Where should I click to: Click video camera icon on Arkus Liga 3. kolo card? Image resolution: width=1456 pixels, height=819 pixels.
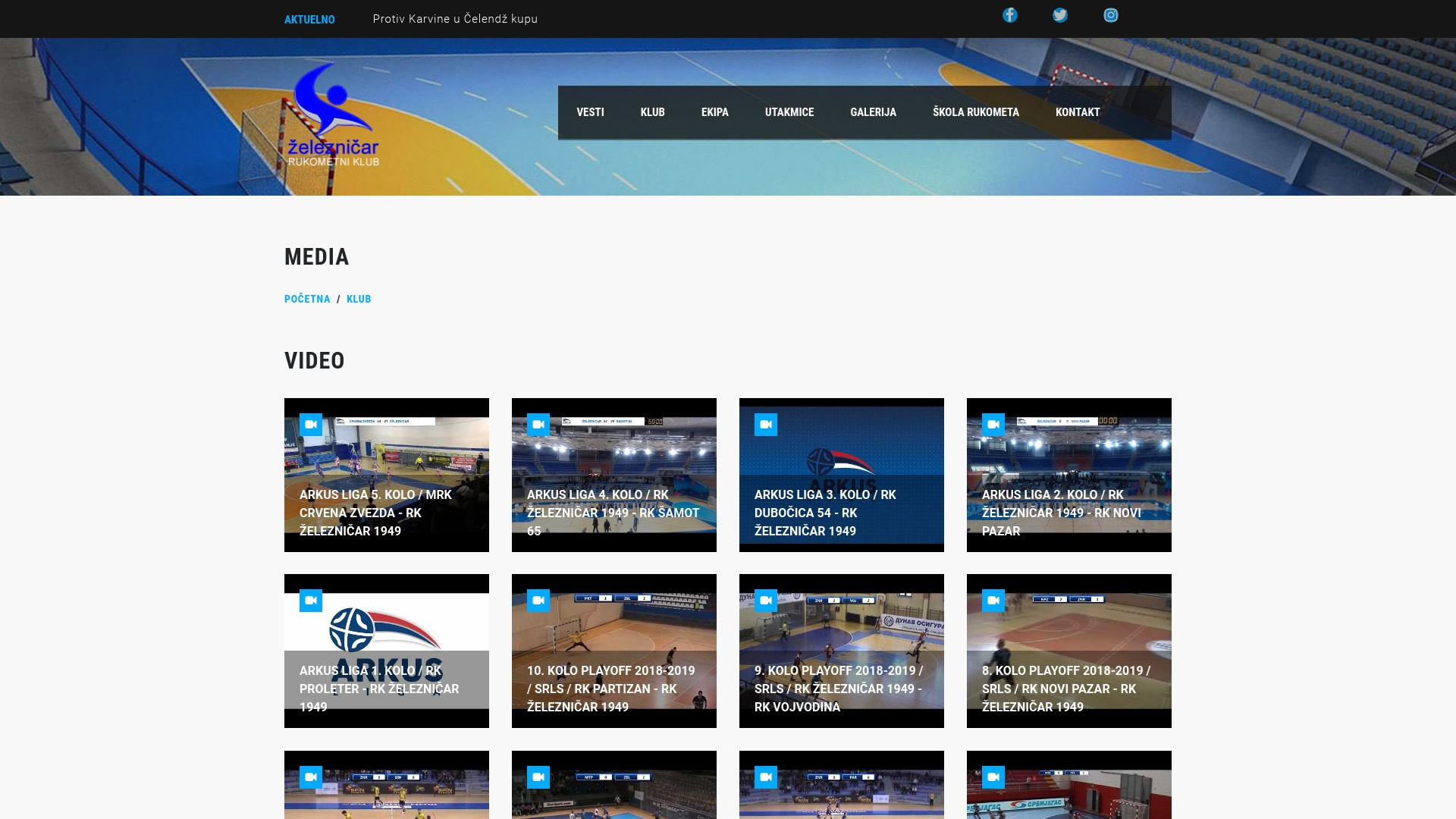click(766, 425)
